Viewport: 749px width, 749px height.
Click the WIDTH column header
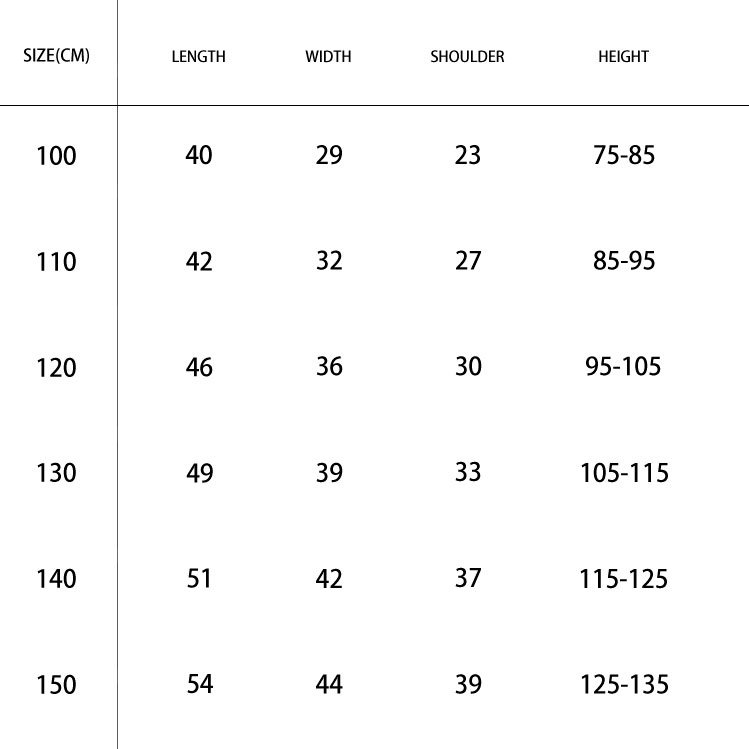point(328,57)
